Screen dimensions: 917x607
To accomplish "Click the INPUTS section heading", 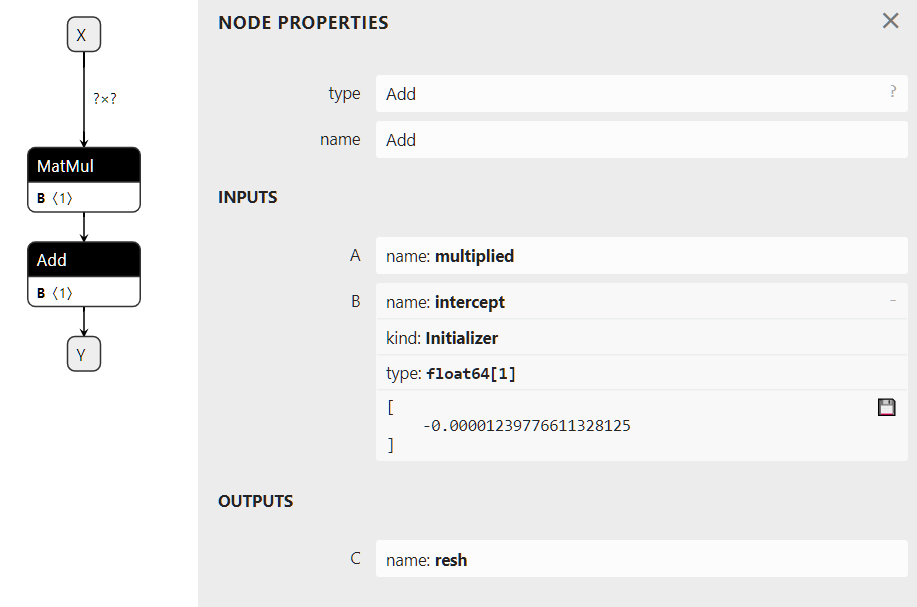I will click(x=247, y=197).
